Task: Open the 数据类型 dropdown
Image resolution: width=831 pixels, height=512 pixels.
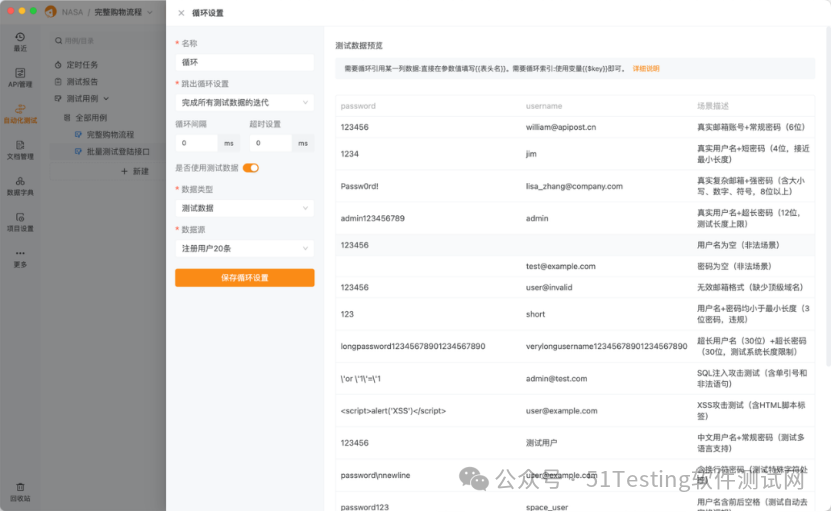Action: click(x=244, y=208)
